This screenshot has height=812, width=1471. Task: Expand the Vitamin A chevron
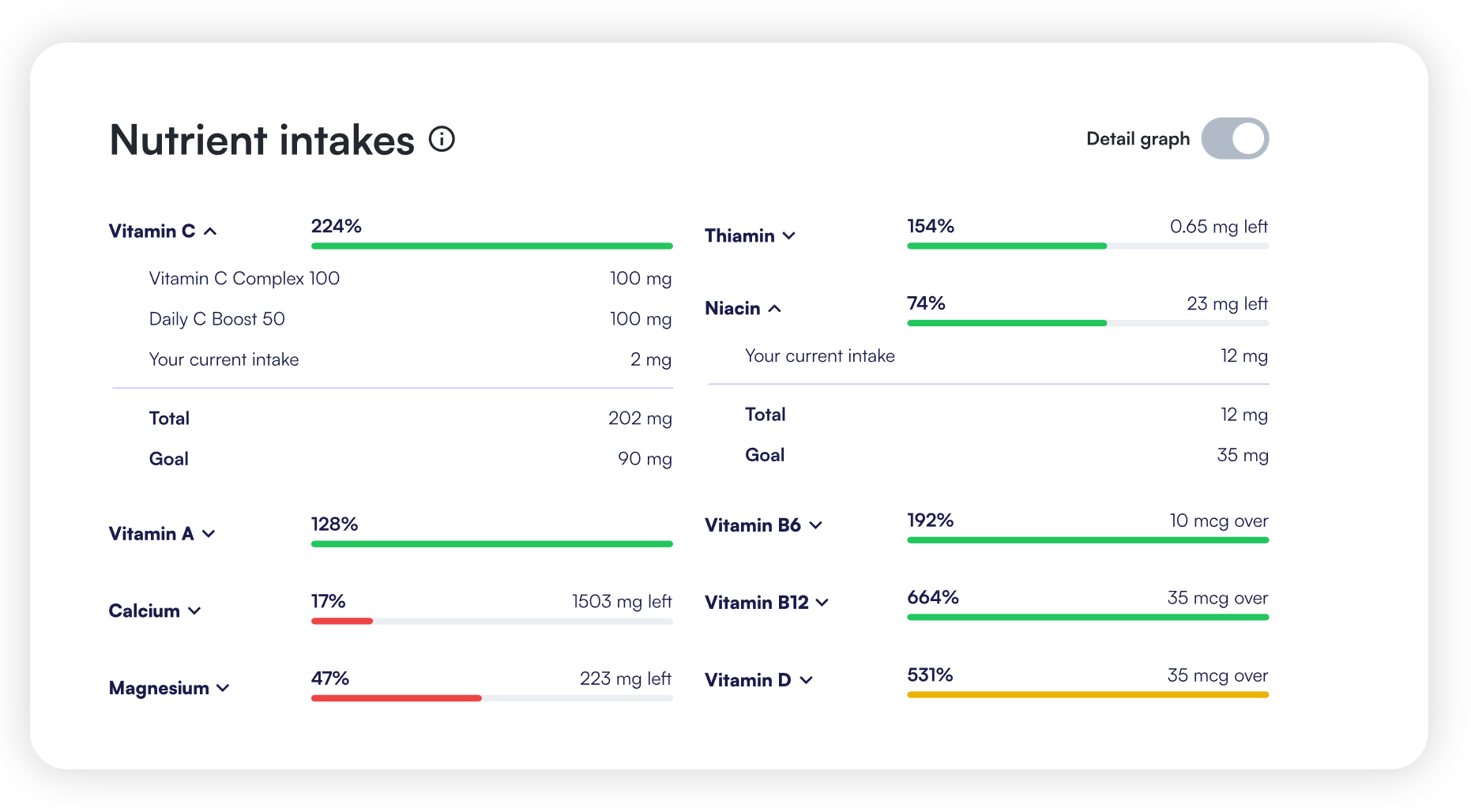coord(209,534)
